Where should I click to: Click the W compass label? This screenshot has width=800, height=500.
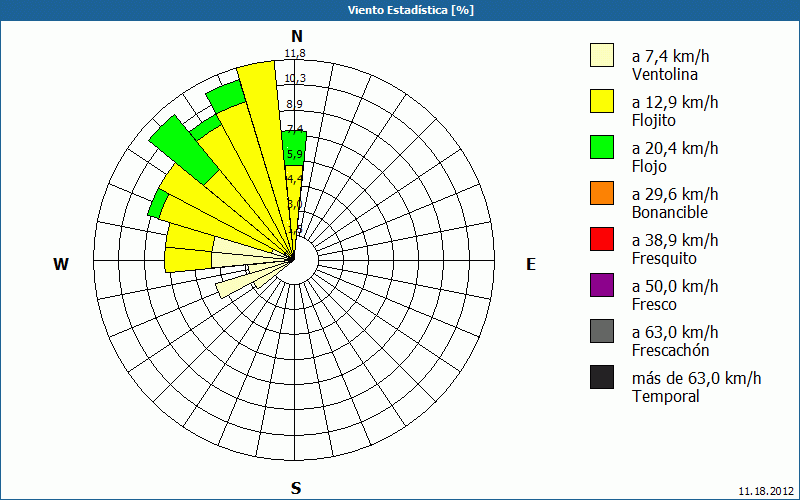click(61, 264)
